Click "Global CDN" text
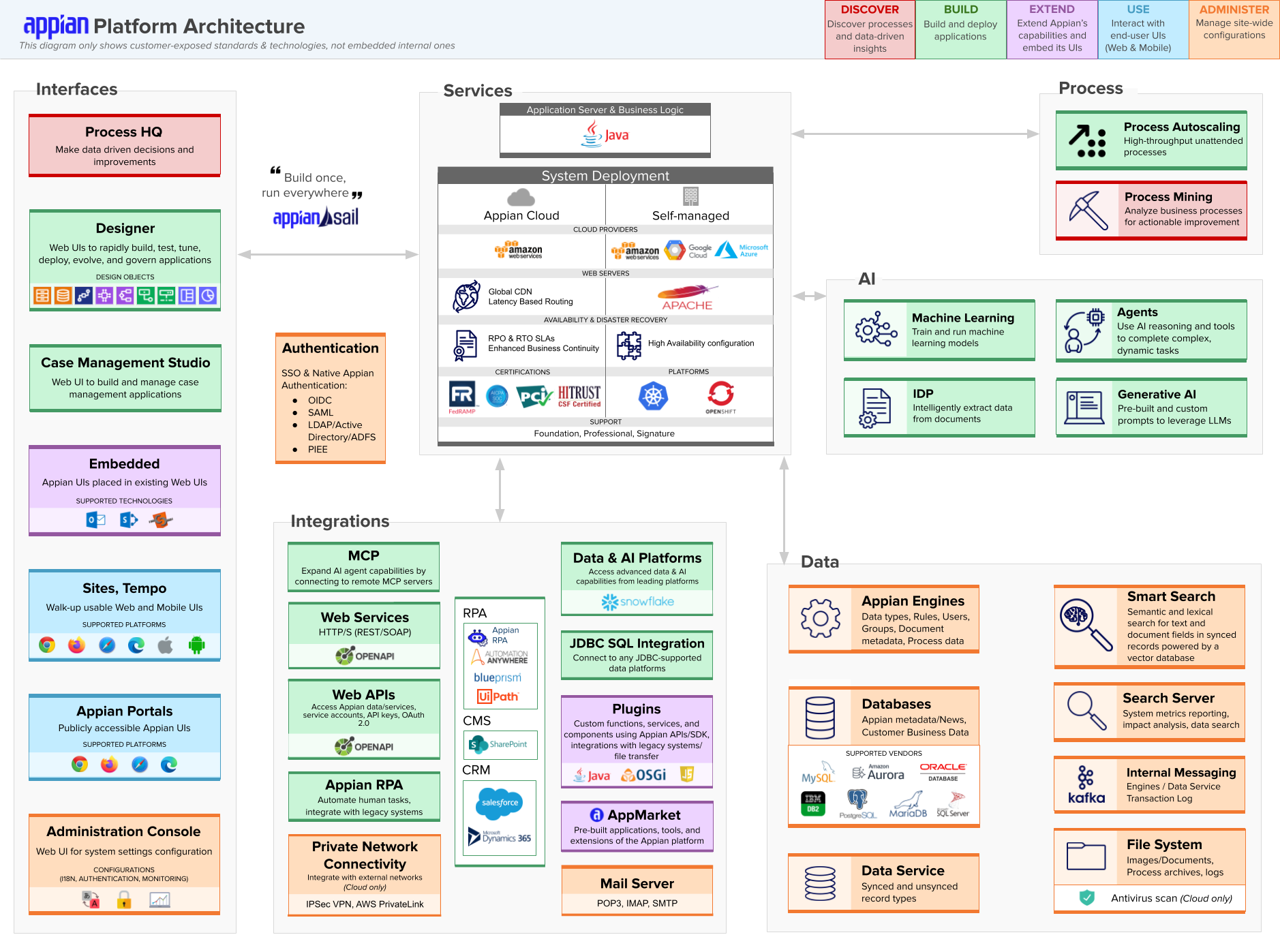The height and width of the screenshot is (952, 1280). click(511, 292)
